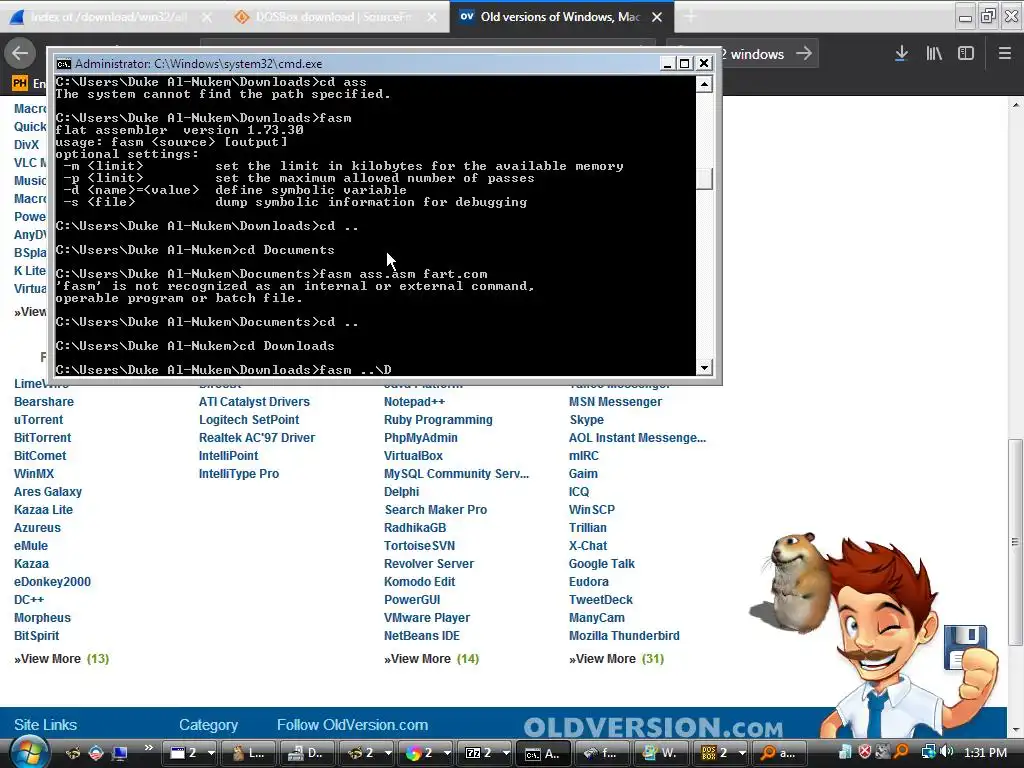Screen dimensions: 1024x768
Task: Click the 'Follow OldVersion.com' footer heading
Action: pyautogui.click(x=352, y=724)
